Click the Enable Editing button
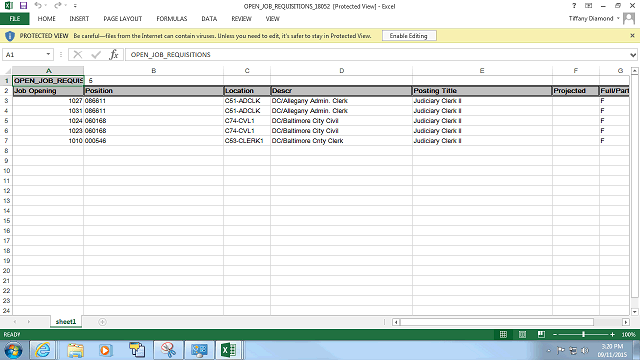This screenshot has width=640, height=360. click(409, 36)
